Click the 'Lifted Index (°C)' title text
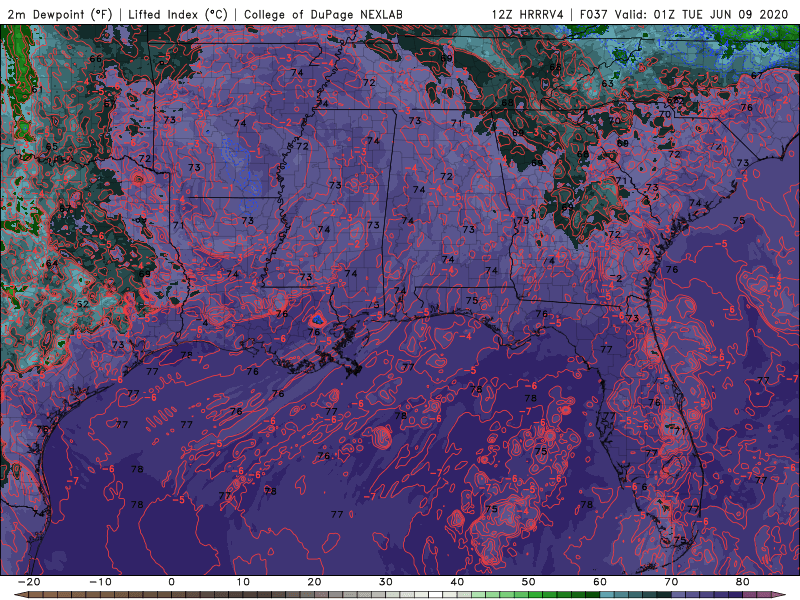The width and height of the screenshot is (800, 600). click(178, 14)
